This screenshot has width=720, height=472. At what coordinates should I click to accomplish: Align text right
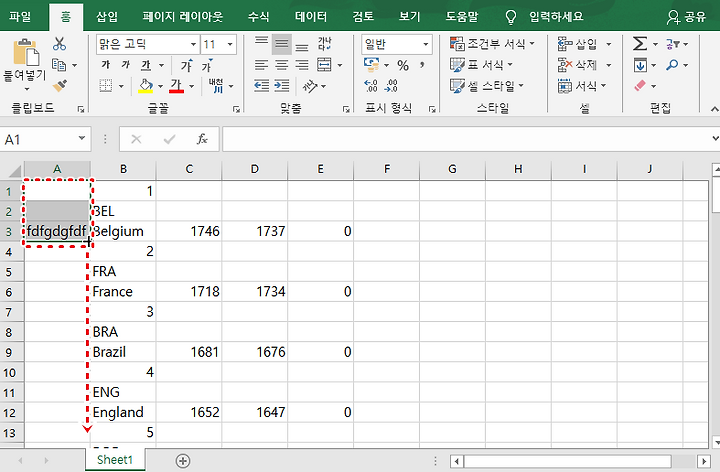(302, 65)
